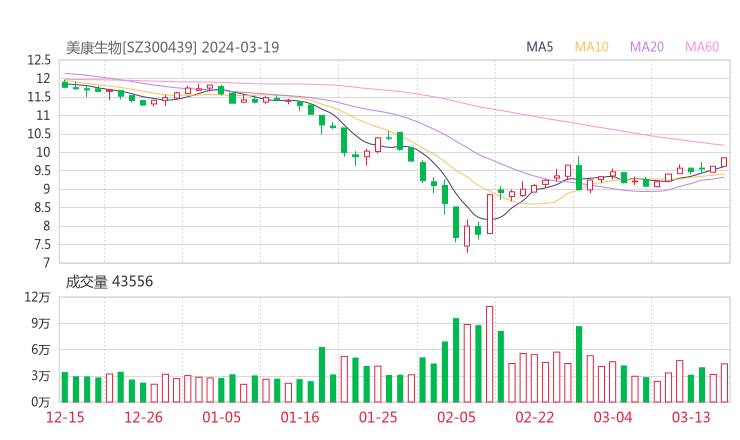This screenshot has height=440, width=740.
Task: Click the 02-05 date label
Action: 456,417
